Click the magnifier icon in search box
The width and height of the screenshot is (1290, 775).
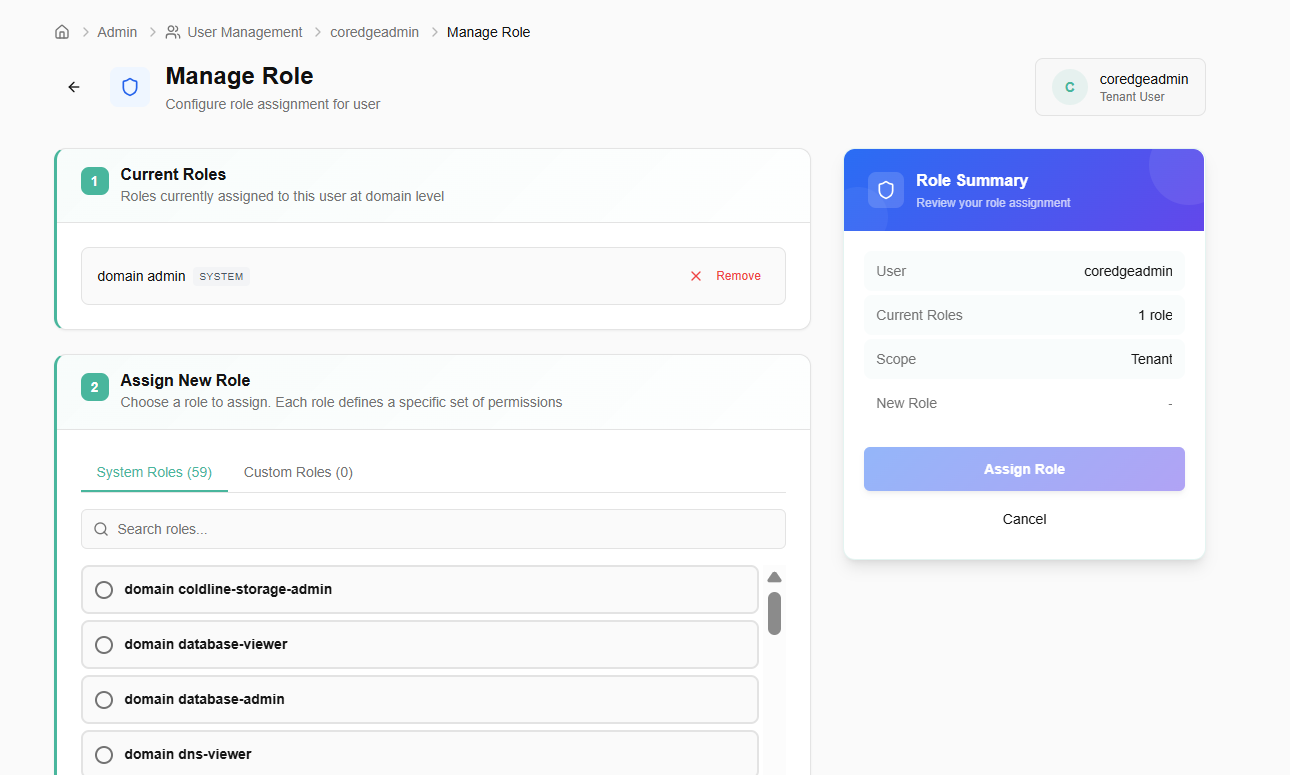click(101, 529)
